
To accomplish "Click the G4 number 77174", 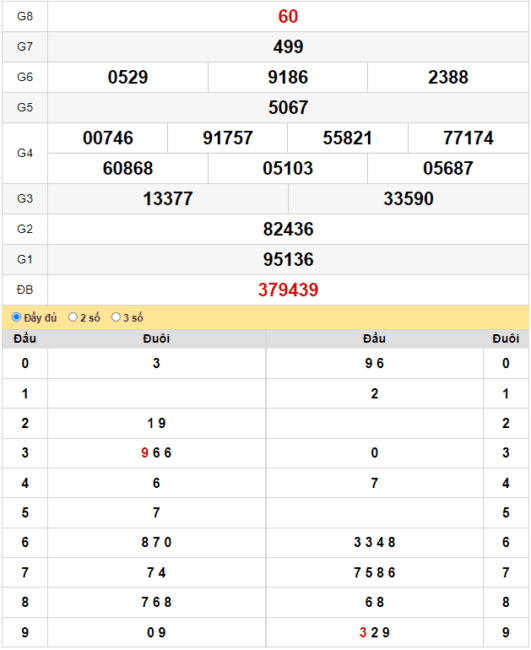I will pyautogui.click(x=468, y=138).
